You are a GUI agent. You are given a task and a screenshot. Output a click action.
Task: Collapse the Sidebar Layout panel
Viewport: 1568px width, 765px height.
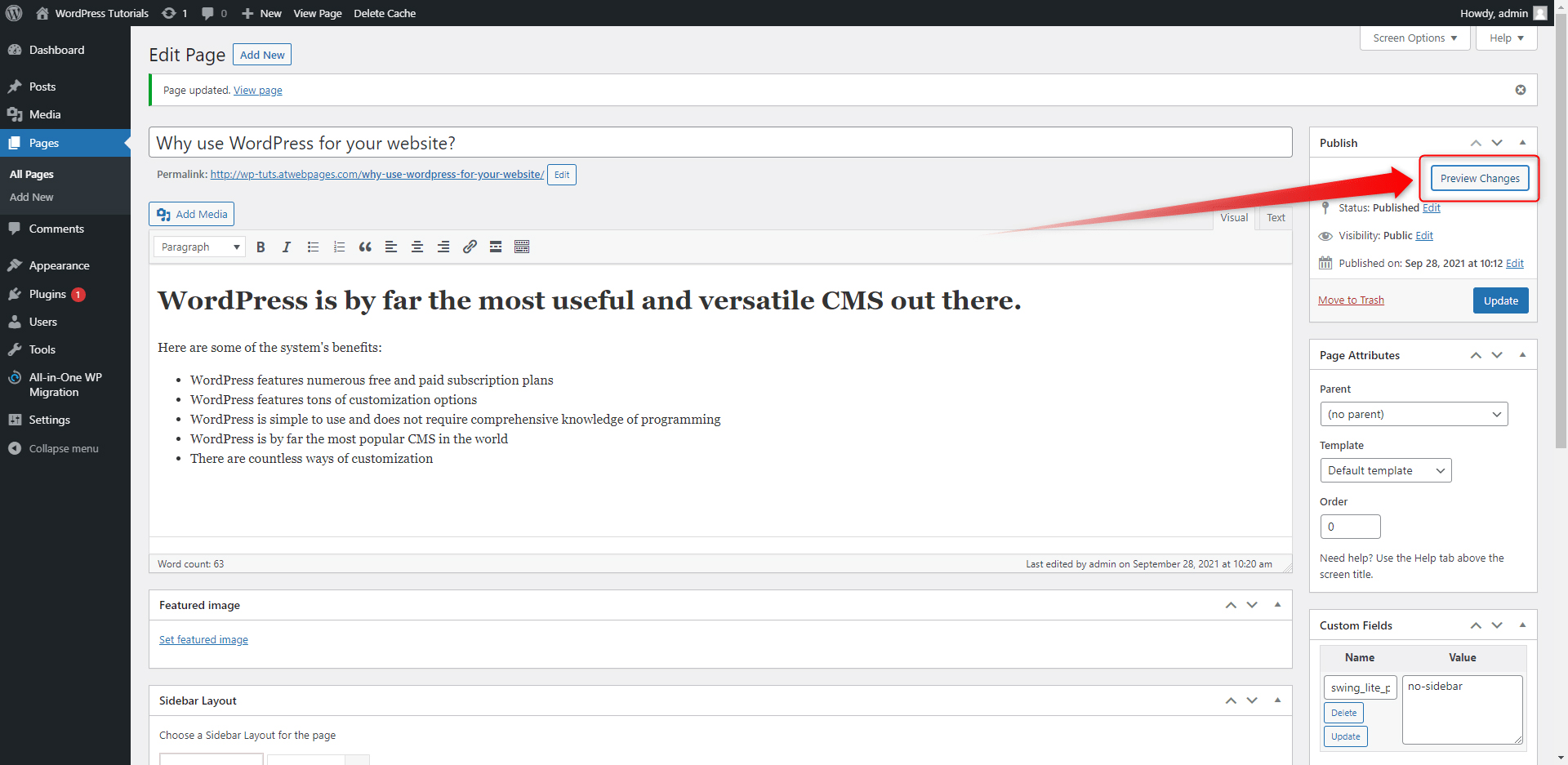1277,700
